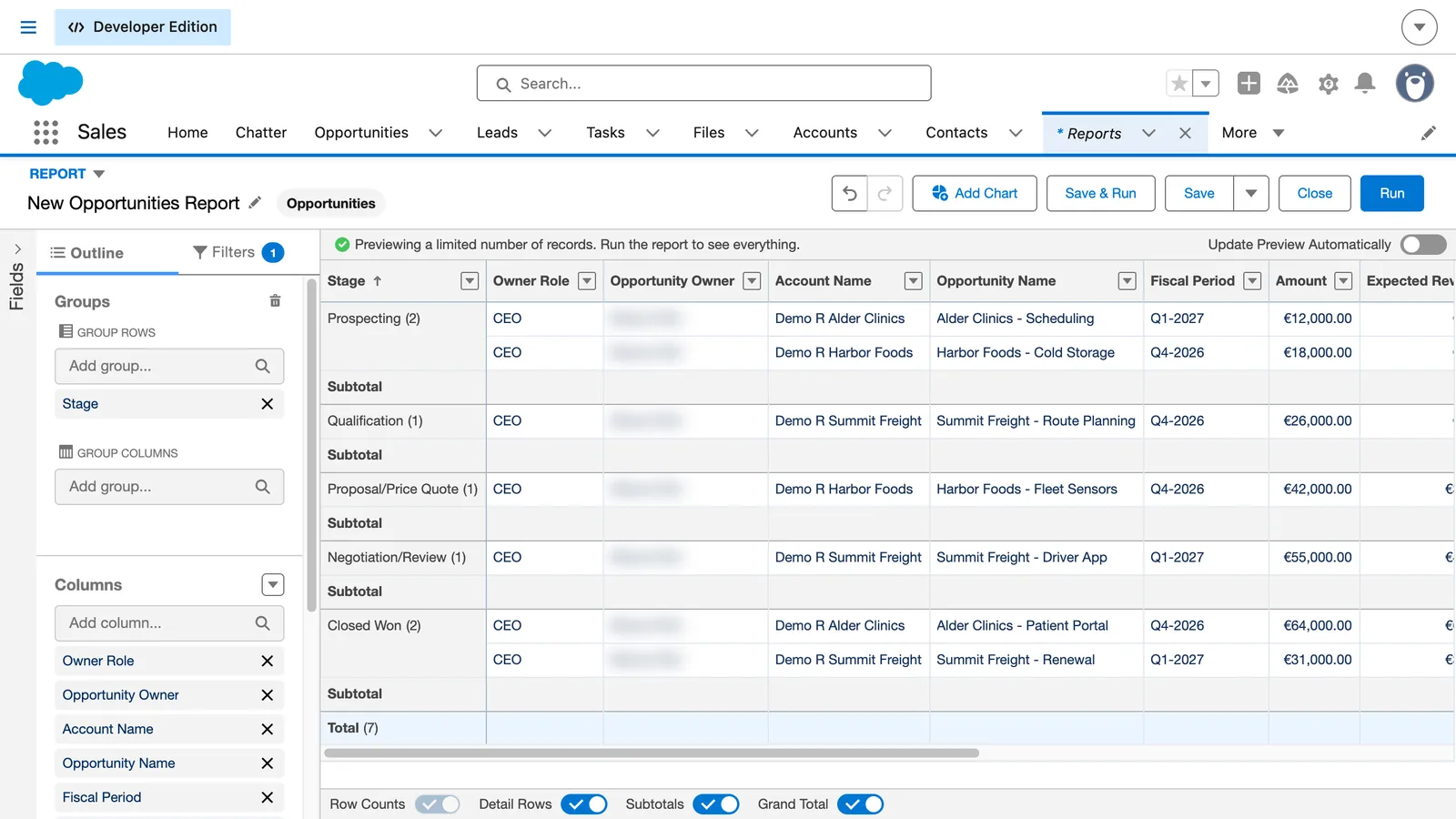This screenshot has width=1456, height=819.
Task: Click the Add Chart button
Action: point(975,194)
